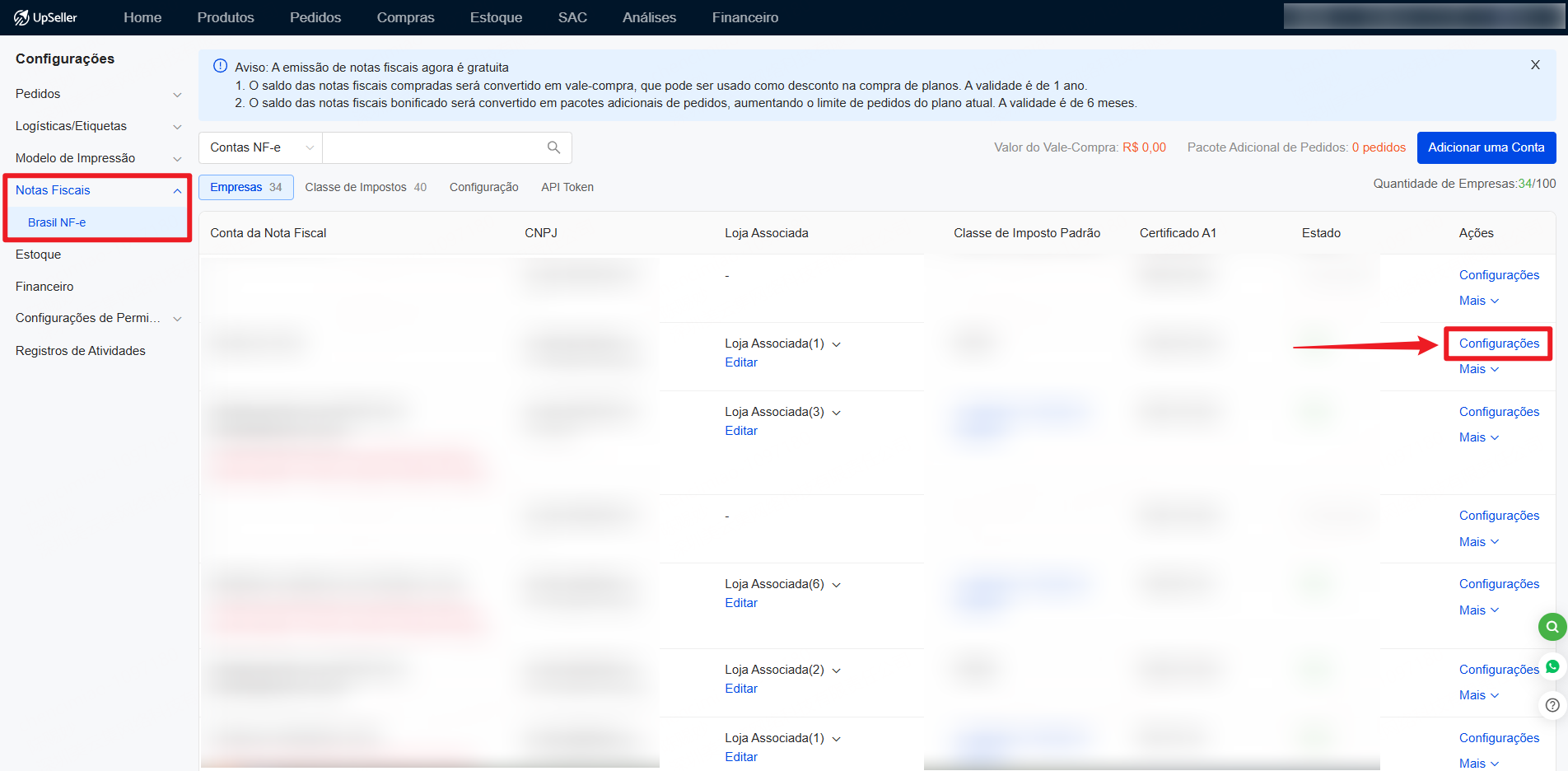
Task: Open the Contas NF-e dropdown
Action: coord(260,147)
